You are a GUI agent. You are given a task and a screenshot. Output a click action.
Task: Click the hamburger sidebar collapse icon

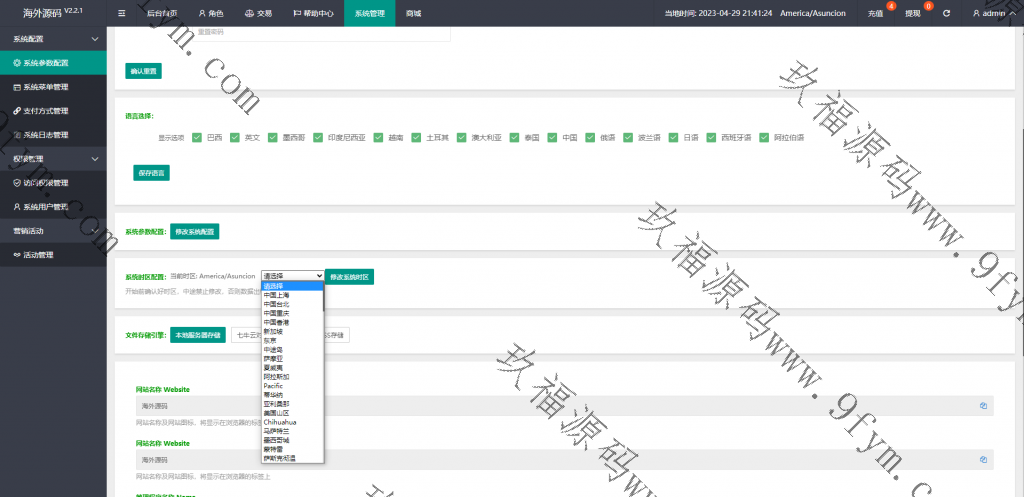(122, 13)
